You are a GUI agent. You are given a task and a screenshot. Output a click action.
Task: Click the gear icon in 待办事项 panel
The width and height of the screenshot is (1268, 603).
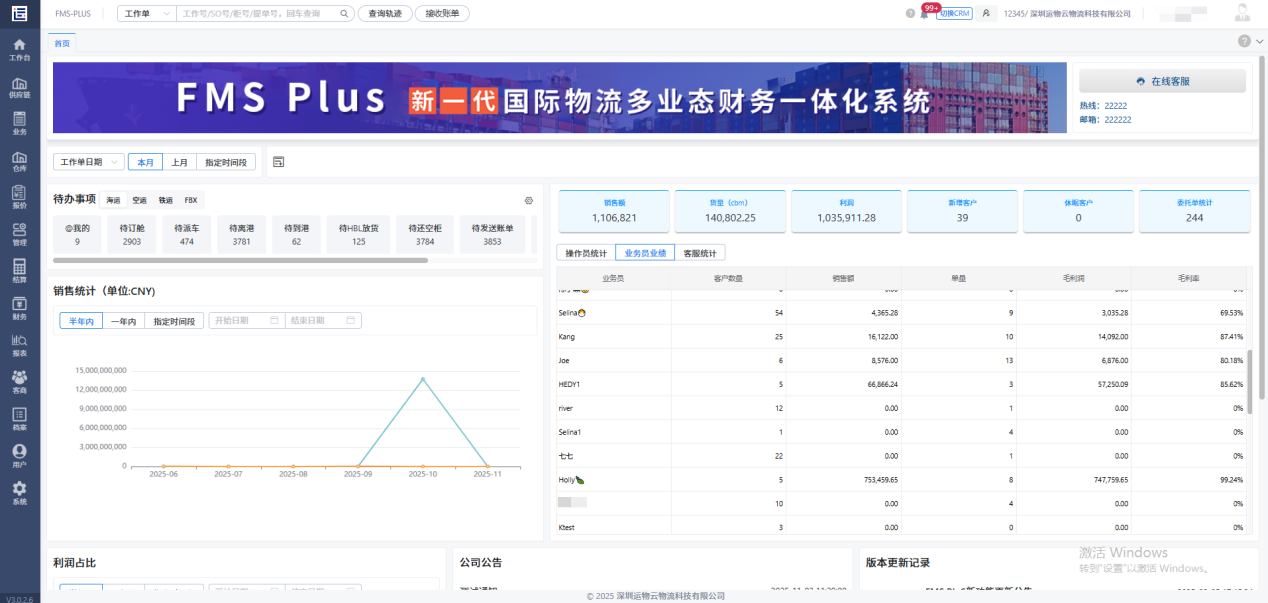pos(529,200)
